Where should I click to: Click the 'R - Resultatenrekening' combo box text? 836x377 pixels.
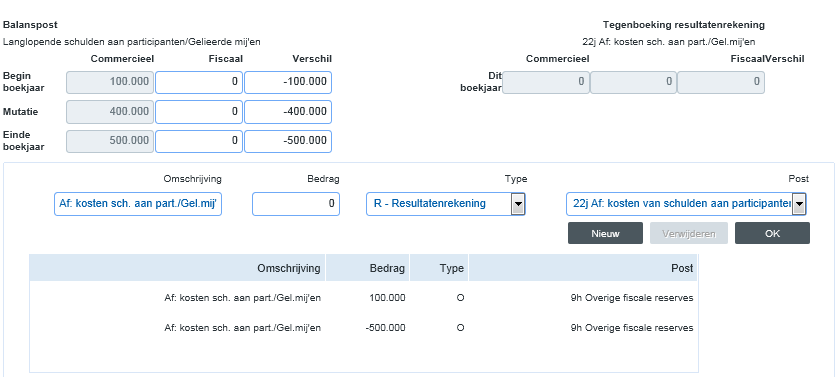(429, 204)
